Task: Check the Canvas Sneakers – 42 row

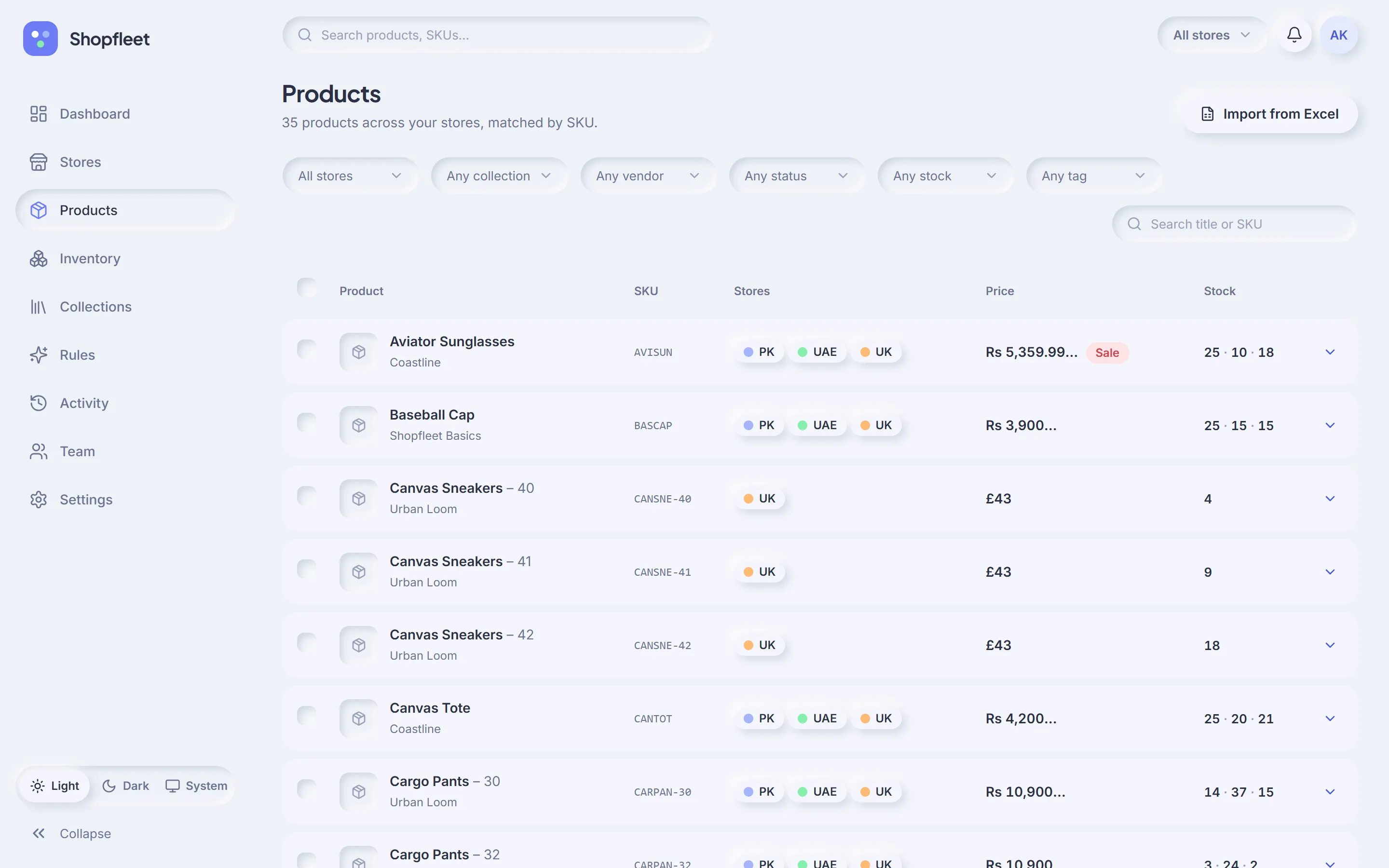Action: pos(307,642)
